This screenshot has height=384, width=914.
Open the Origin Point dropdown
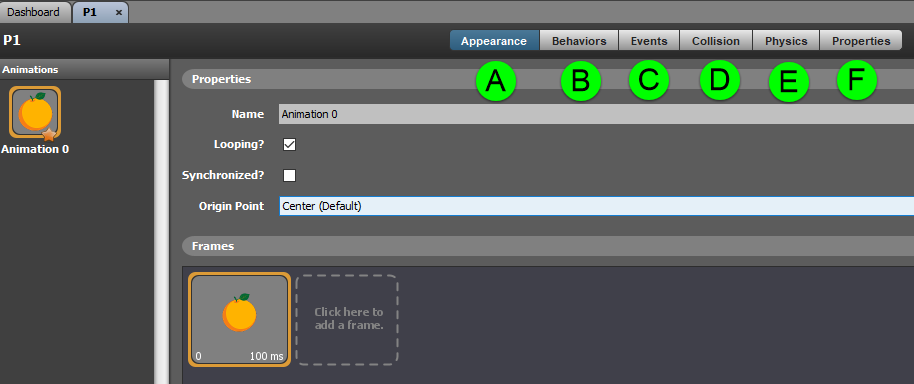596,206
